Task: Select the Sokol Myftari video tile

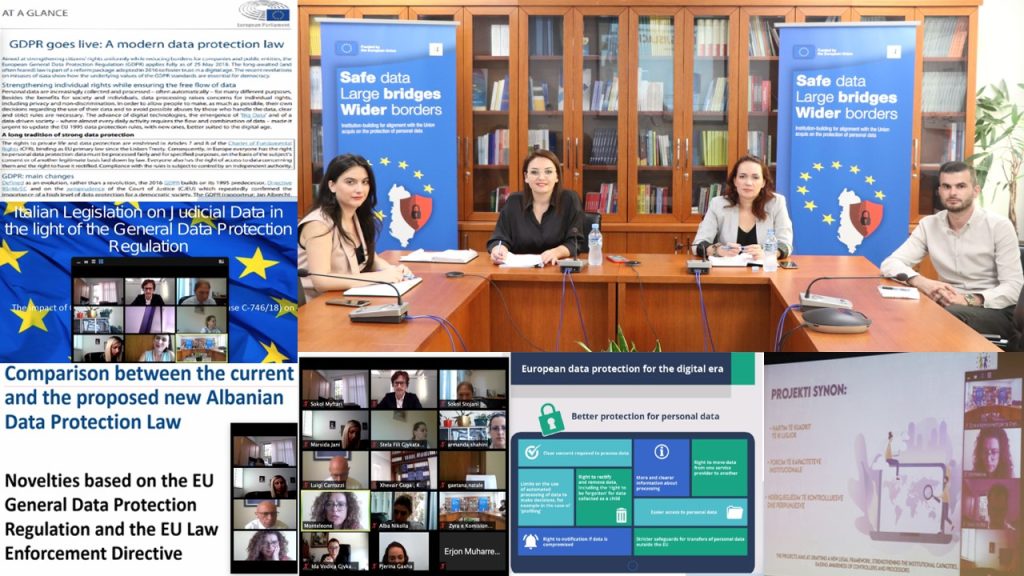Action: click(x=334, y=388)
